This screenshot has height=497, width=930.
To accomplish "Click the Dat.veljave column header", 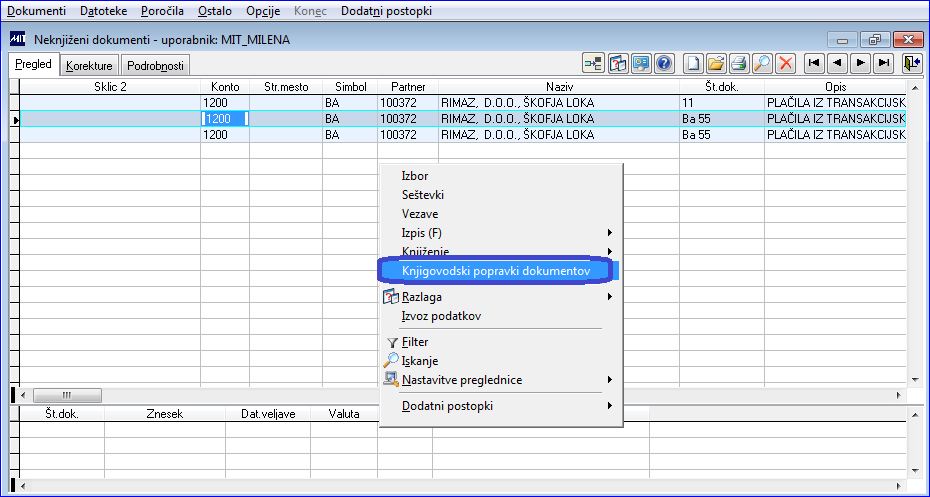I will (268, 414).
